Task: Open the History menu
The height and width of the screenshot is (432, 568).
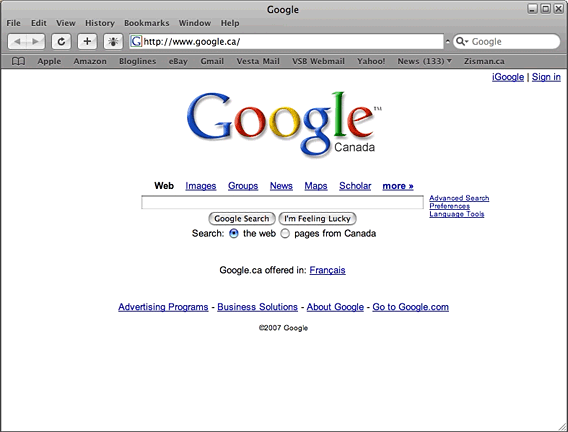Action: 100,23
